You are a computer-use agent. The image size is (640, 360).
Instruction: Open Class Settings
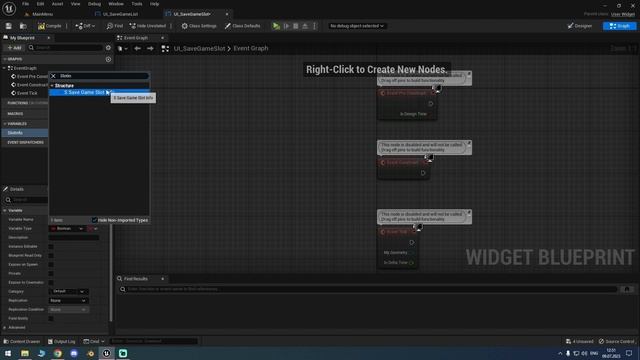point(199,26)
